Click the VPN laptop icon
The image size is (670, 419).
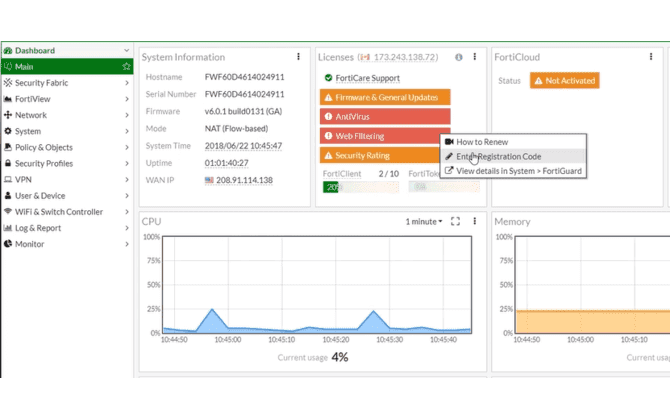[x=8, y=179]
